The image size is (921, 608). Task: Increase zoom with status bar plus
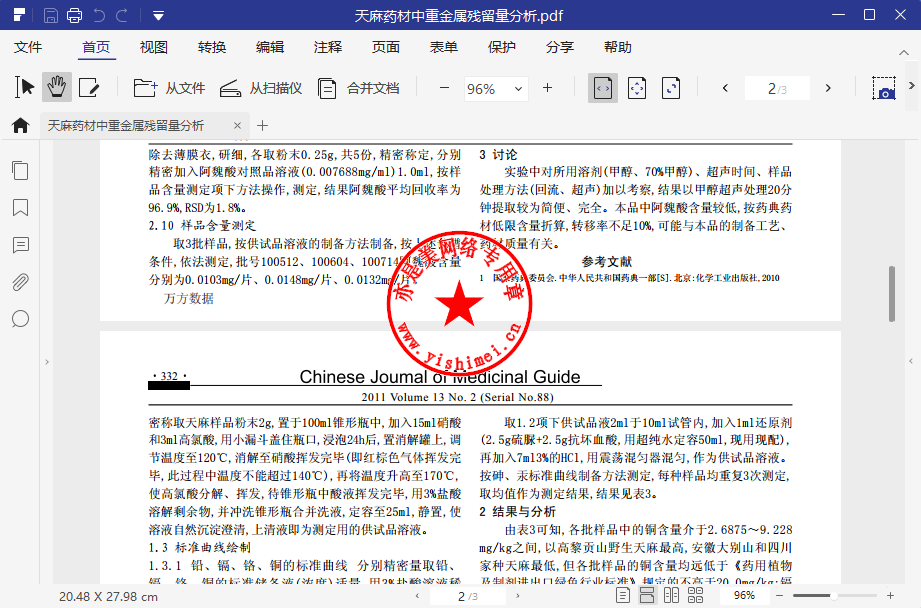click(x=890, y=596)
